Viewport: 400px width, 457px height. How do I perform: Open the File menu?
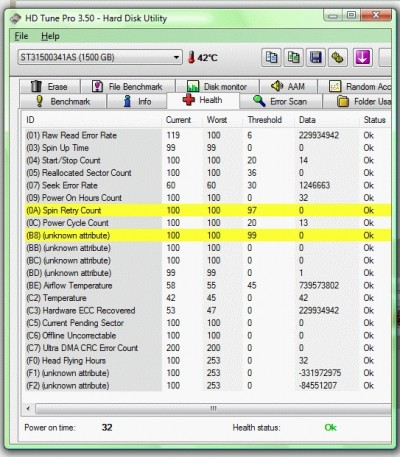tap(21, 36)
